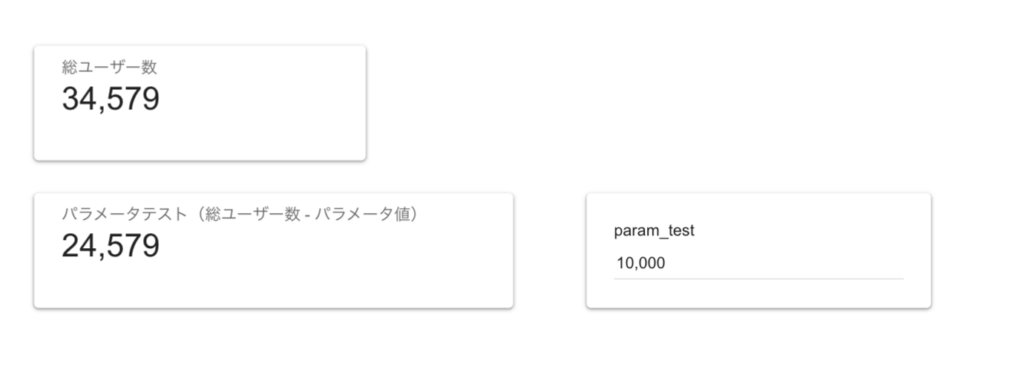1024x367 pixels.
Task: Click the param_test input field showing 10,000
Action: [x=758, y=264]
